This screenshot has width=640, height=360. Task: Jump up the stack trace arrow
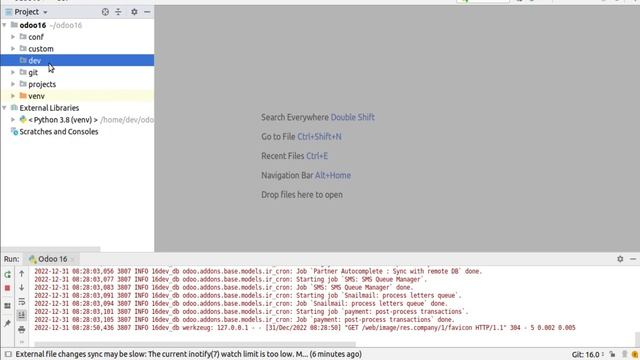point(22,274)
